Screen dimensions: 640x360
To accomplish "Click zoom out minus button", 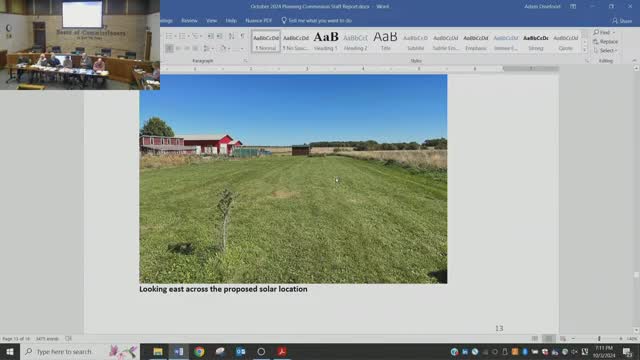I will 573,338.
